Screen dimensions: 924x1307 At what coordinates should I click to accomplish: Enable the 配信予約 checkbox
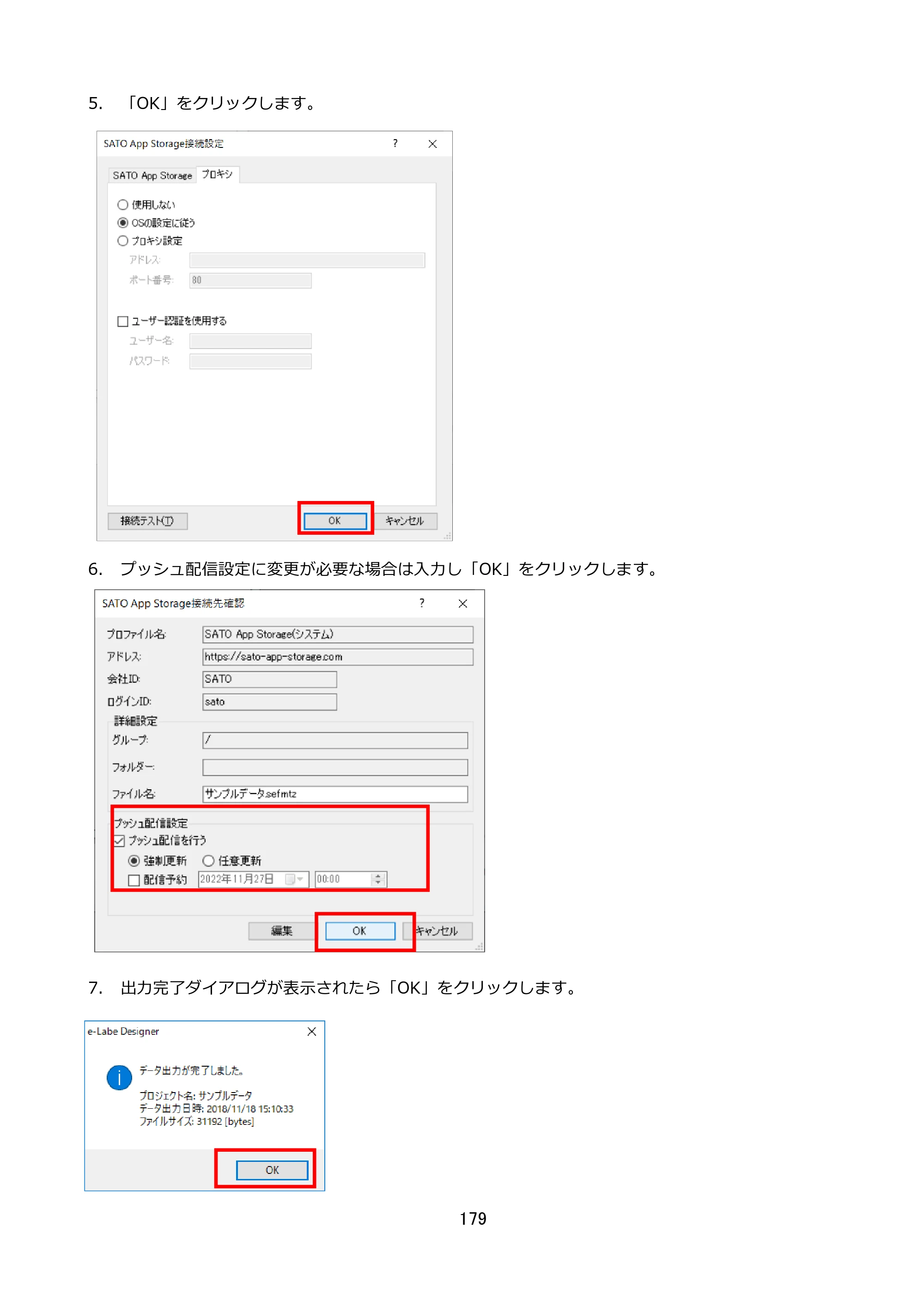(134, 880)
